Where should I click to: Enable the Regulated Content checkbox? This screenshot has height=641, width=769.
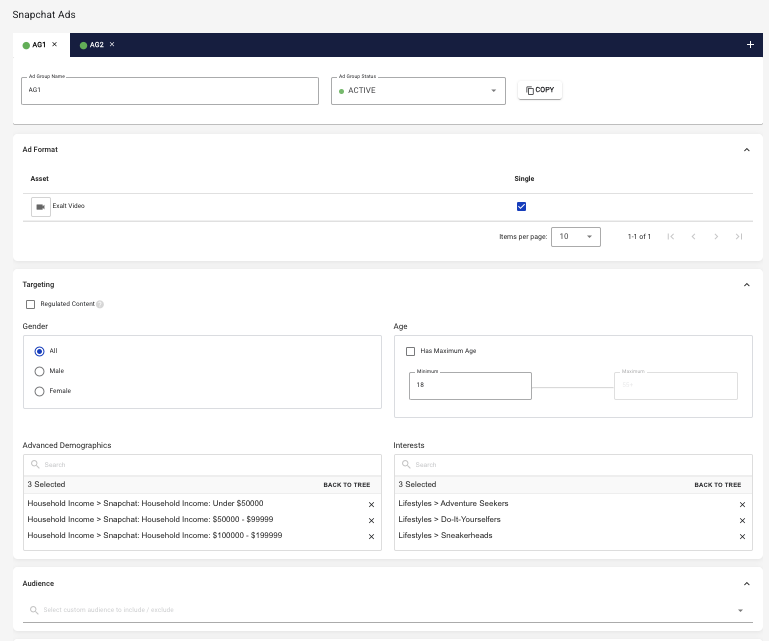(30, 304)
